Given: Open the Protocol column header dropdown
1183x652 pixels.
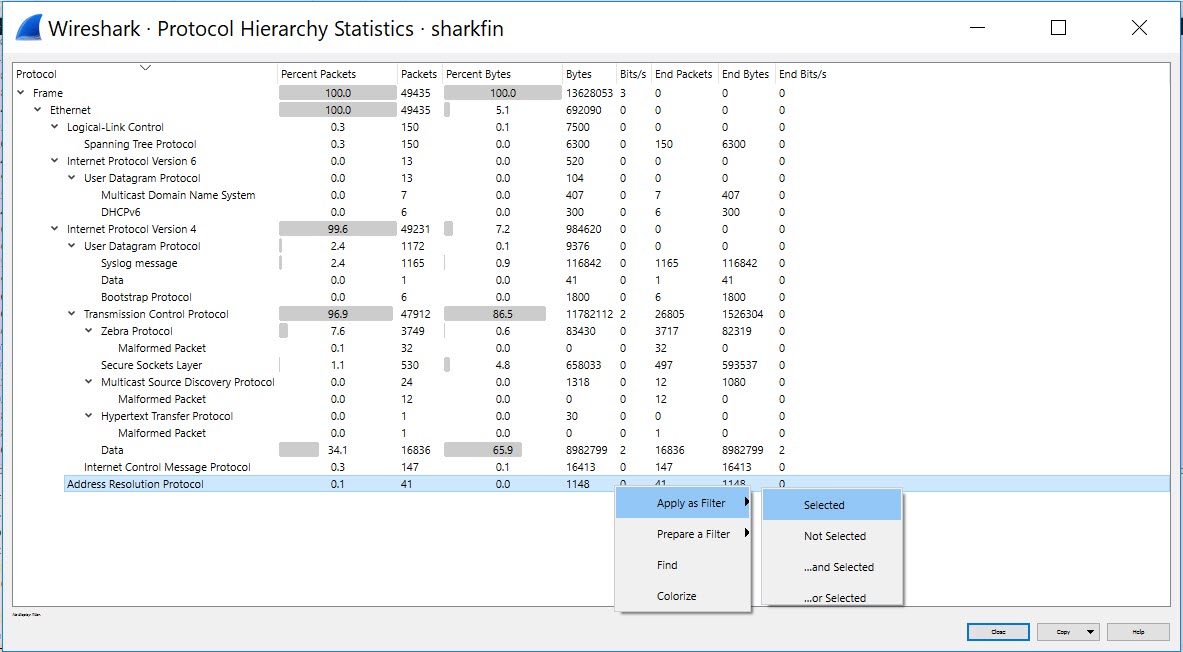Looking at the screenshot, I should point(146,68).
